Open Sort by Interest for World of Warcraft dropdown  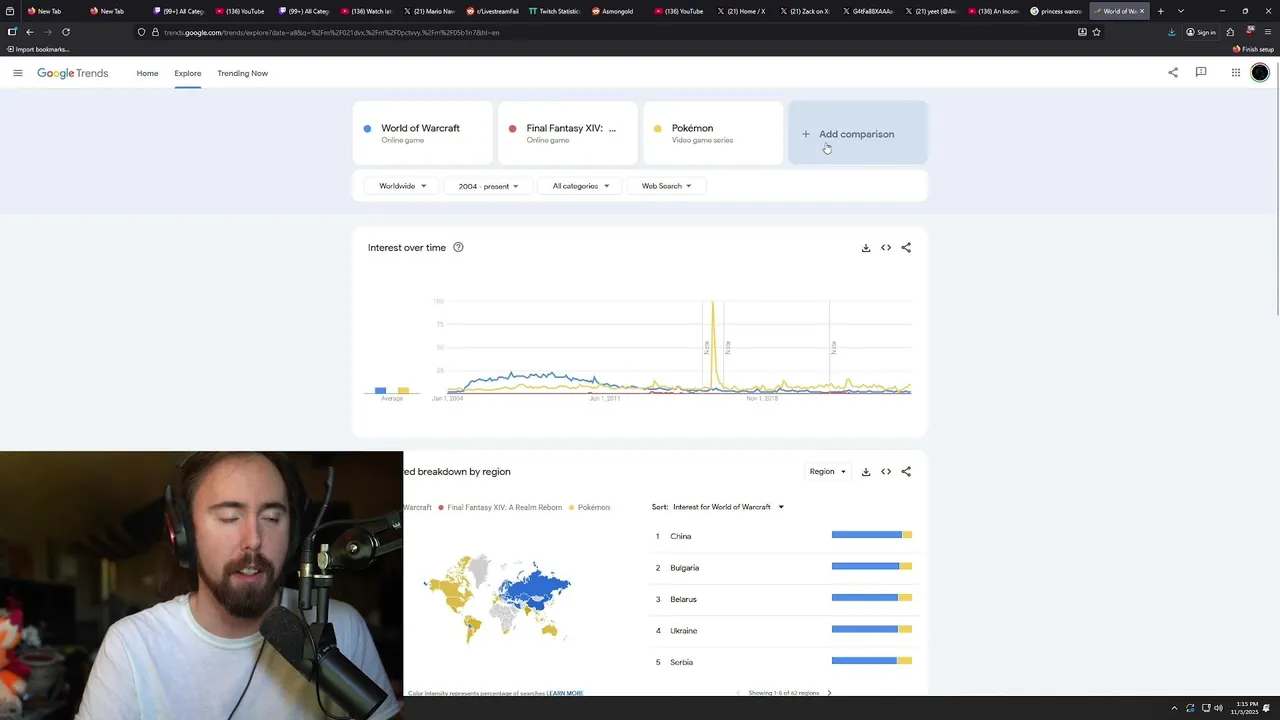coord(728,507)
